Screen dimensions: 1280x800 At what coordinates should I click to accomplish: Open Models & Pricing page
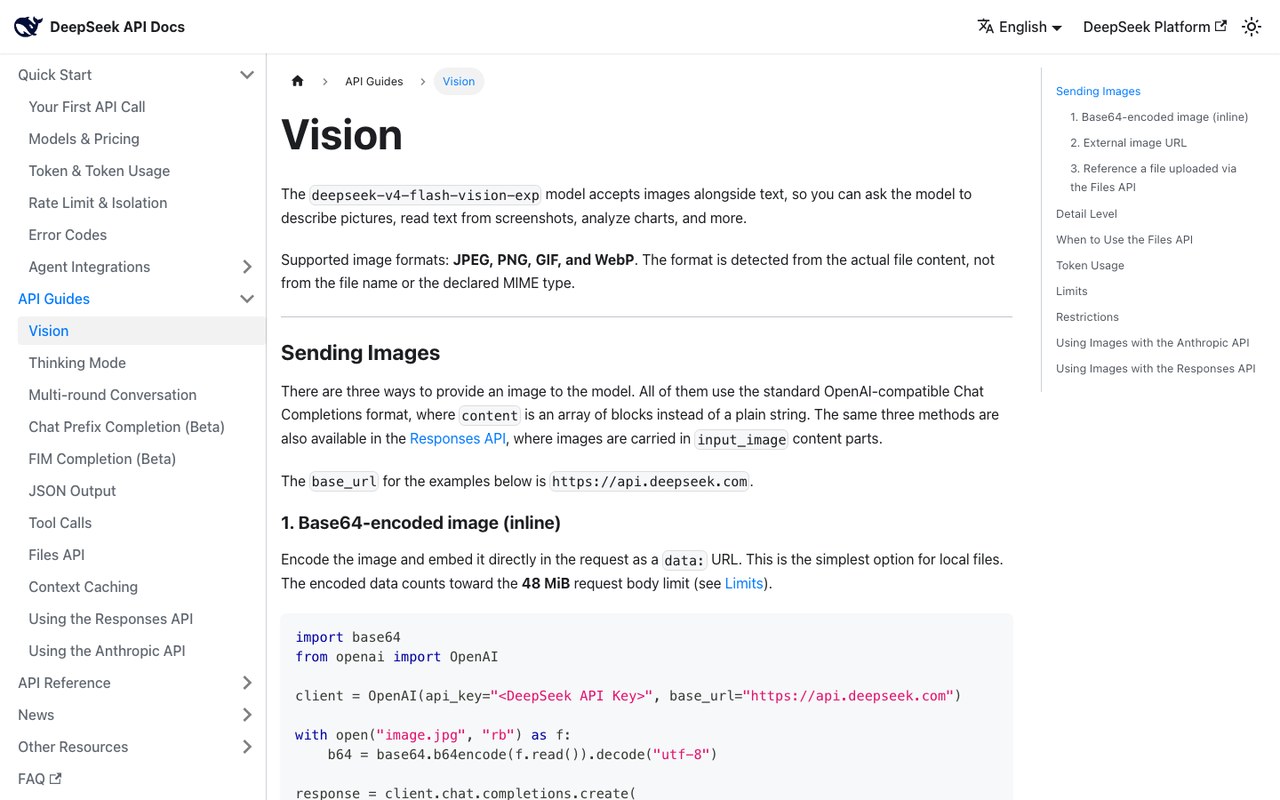(84, 139)
